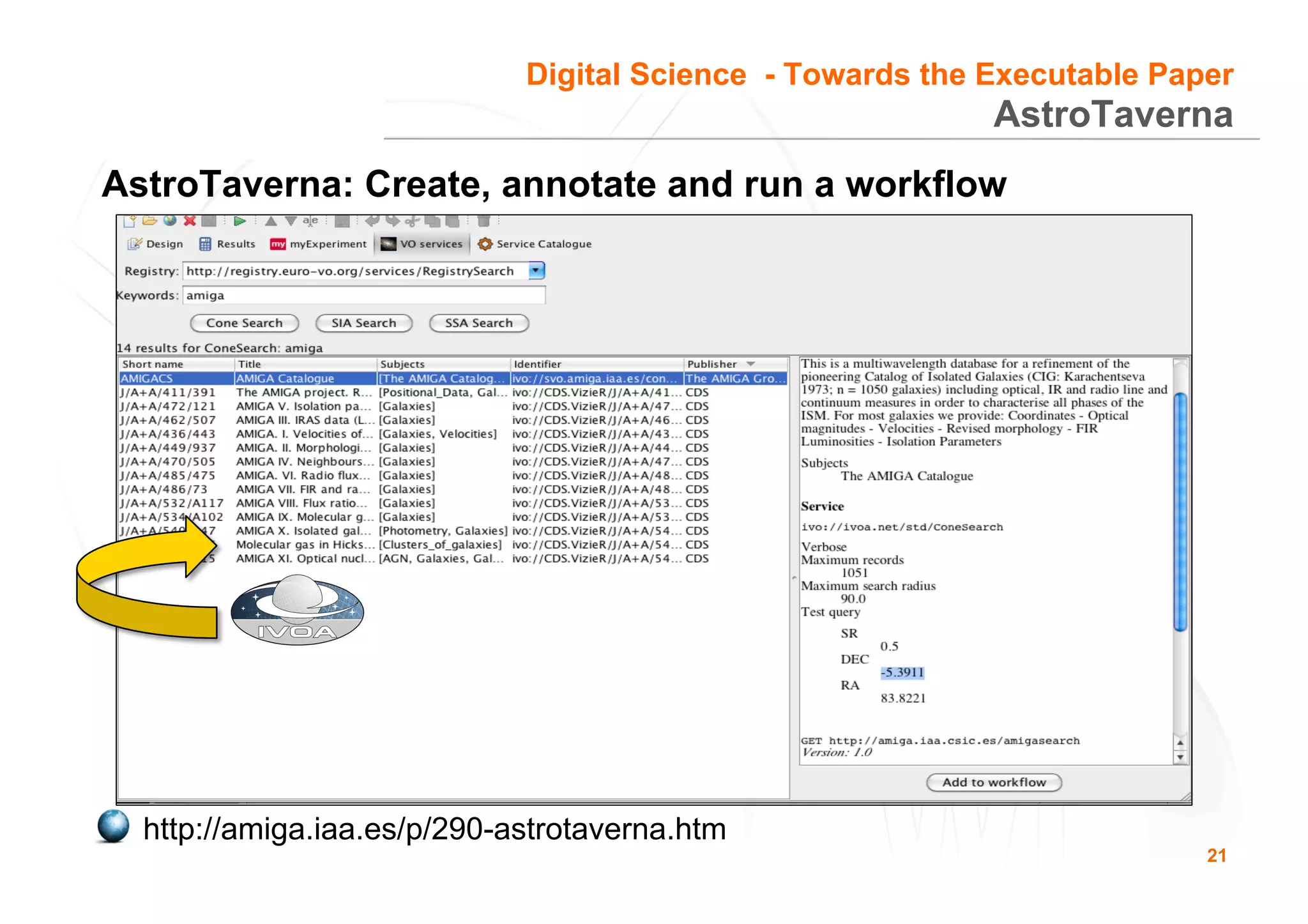The image size is (1308, 924).
Task: Sort by the Identifier column header
Action: (x=597, y=364)
